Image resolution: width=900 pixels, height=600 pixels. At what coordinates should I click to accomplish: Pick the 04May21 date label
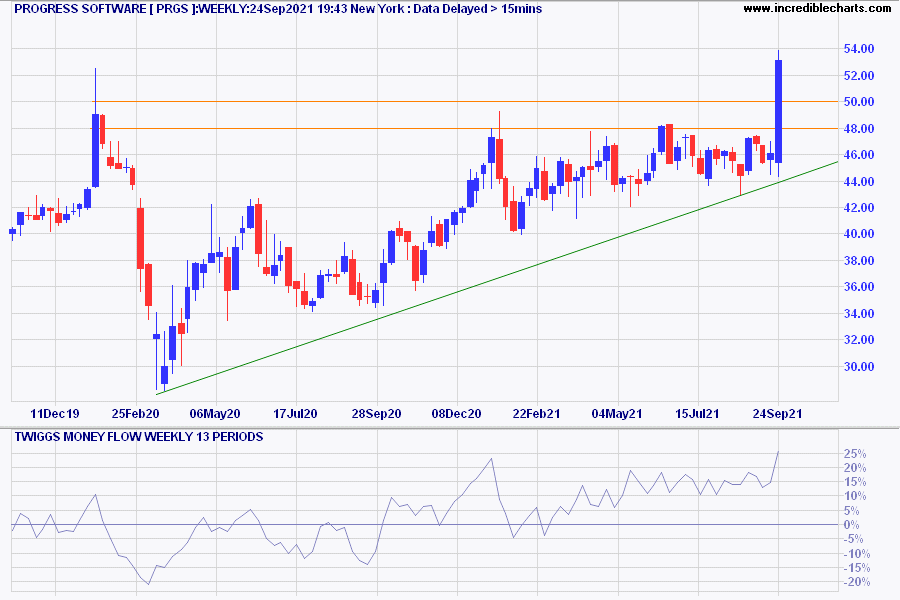pyautogui.click(x=617, y=413)
